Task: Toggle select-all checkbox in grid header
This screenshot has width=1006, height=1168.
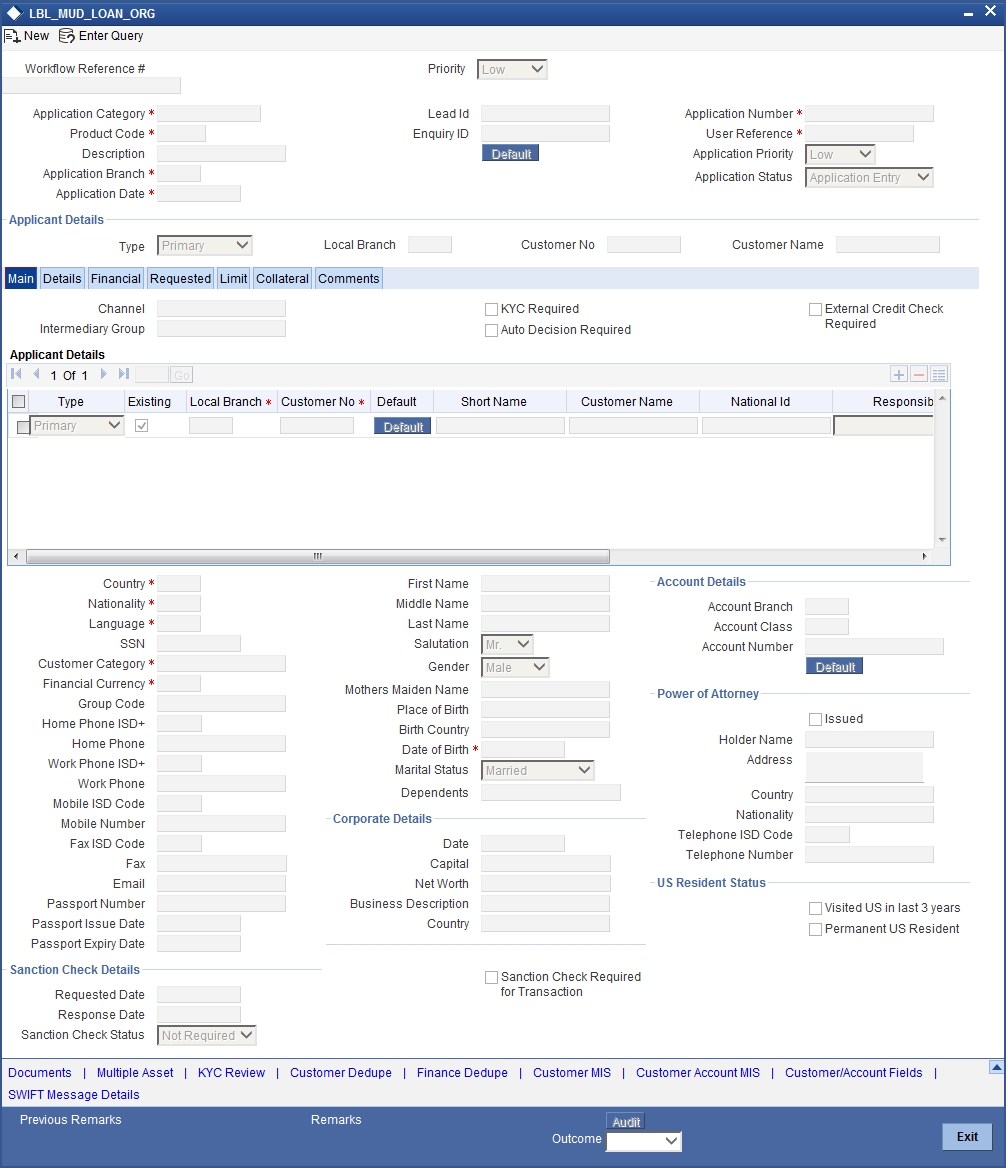Action: point(19,402)
